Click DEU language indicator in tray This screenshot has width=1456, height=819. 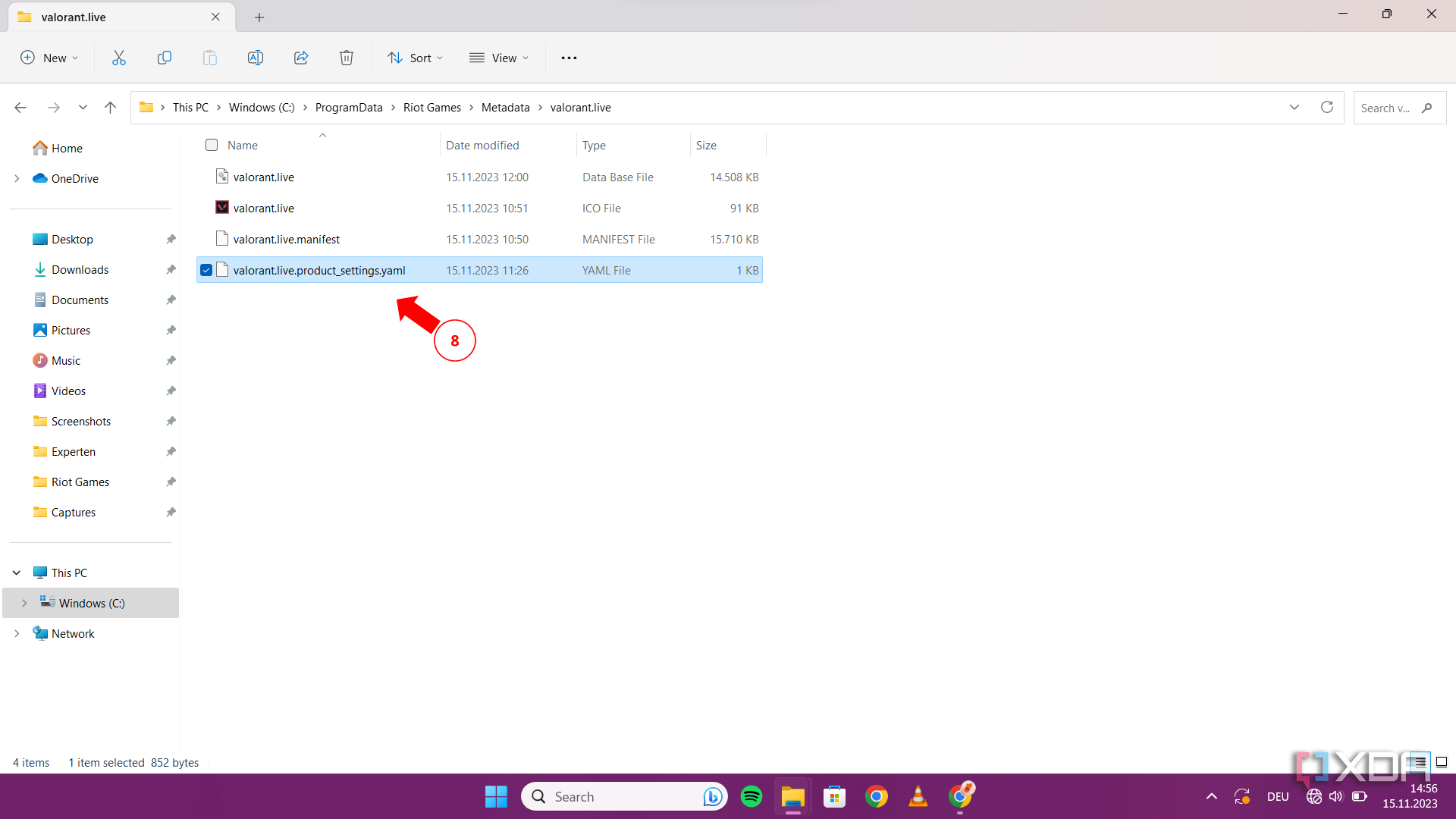tap(1278, 796)
